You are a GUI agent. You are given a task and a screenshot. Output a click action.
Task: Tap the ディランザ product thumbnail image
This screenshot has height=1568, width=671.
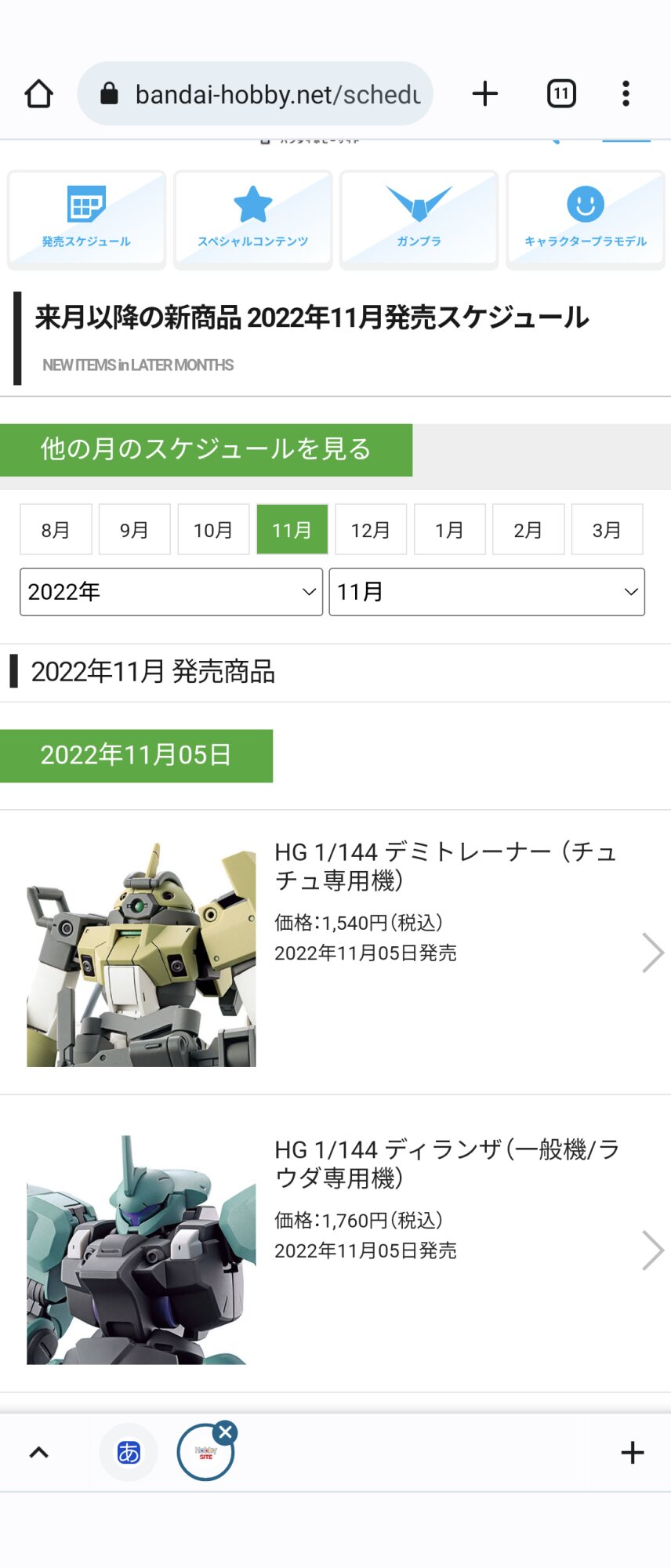click(141, 1250)
